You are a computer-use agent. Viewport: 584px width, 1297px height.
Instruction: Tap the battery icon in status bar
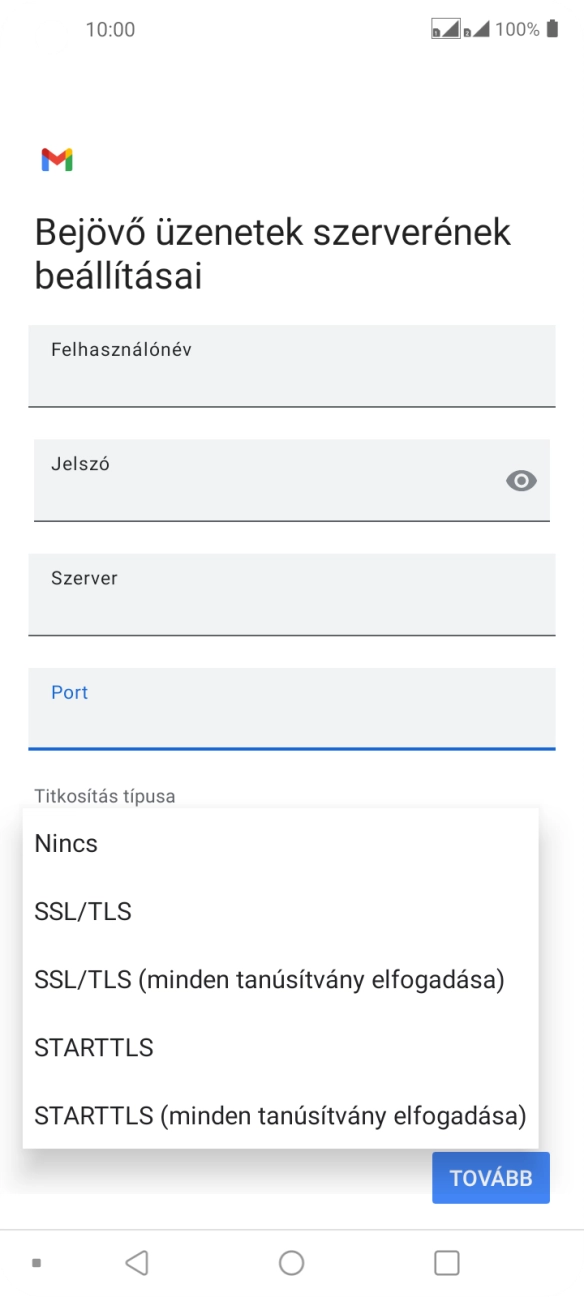click(550, 30)
